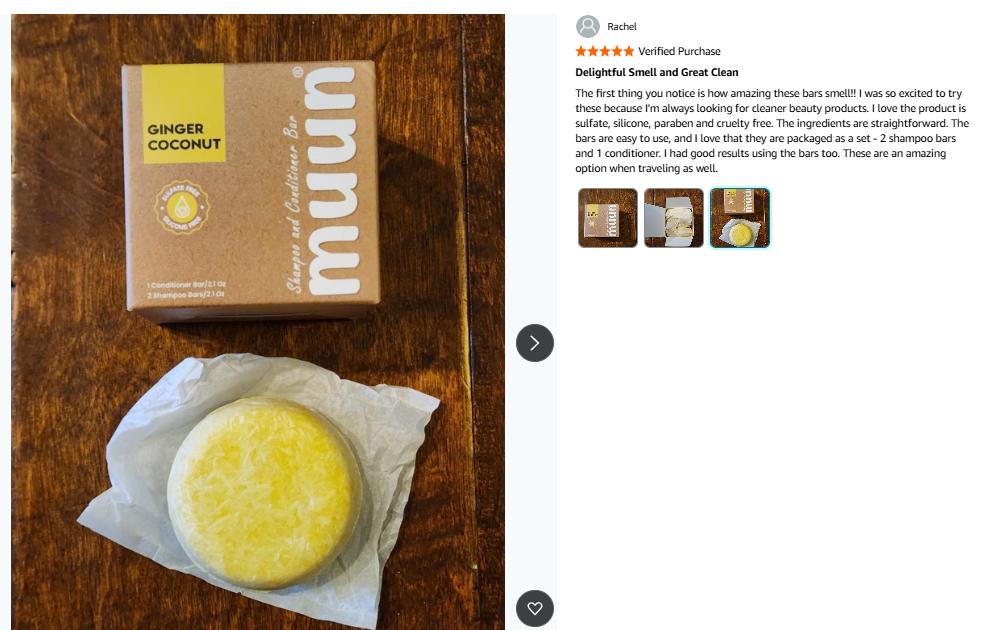
Task: Select third thumbnail with yellow bar
Action: 740,218
